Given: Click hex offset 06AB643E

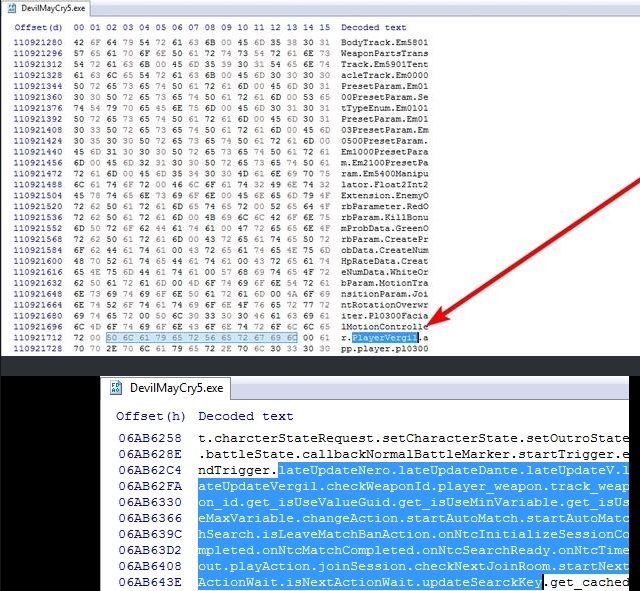Looking at the screenshot, I should 150,582.
